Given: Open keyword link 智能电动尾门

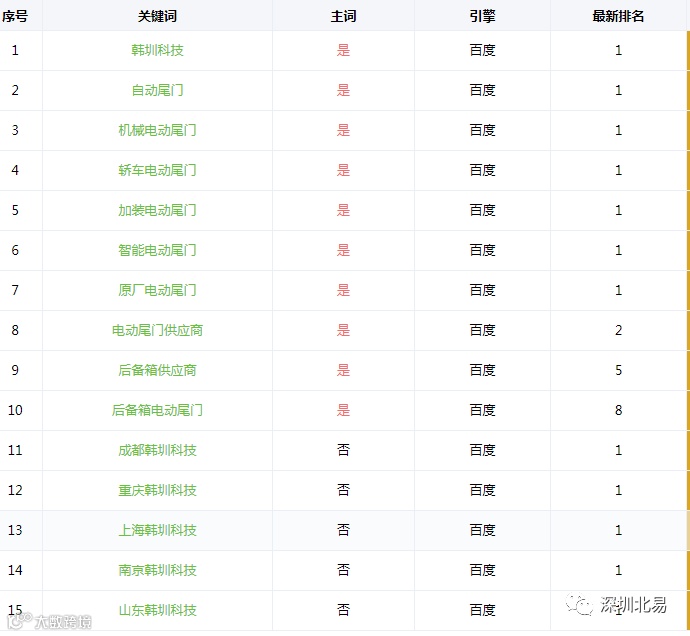Looking at the screenshot, I should pos(157,250).
